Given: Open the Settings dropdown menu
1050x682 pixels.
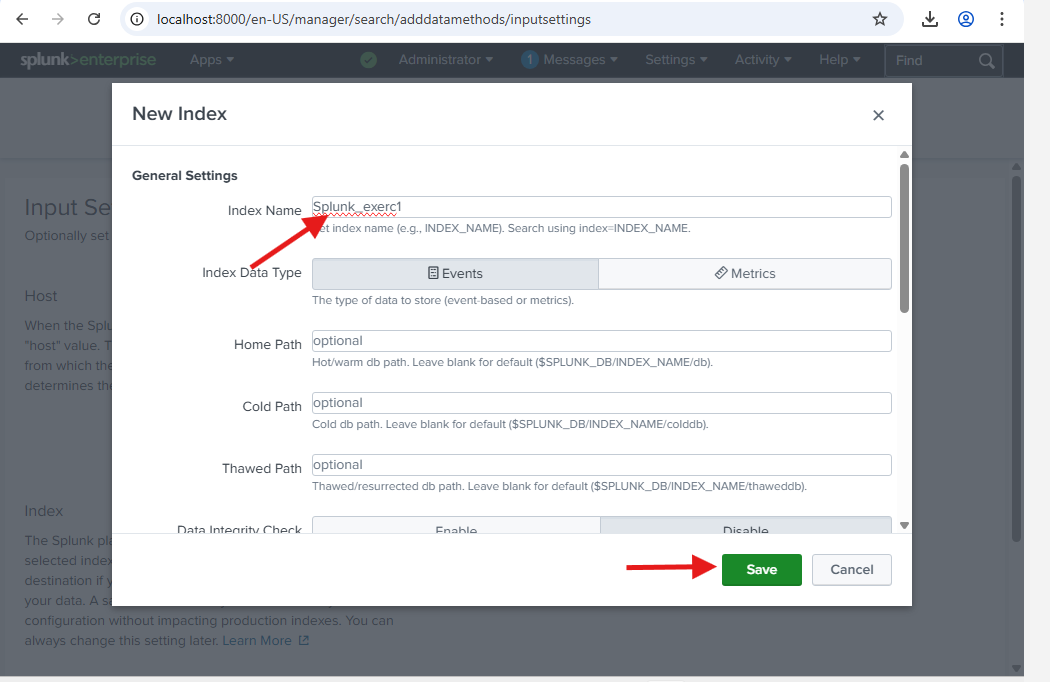Looking at the screenshot, I should (x=676, y=60).
